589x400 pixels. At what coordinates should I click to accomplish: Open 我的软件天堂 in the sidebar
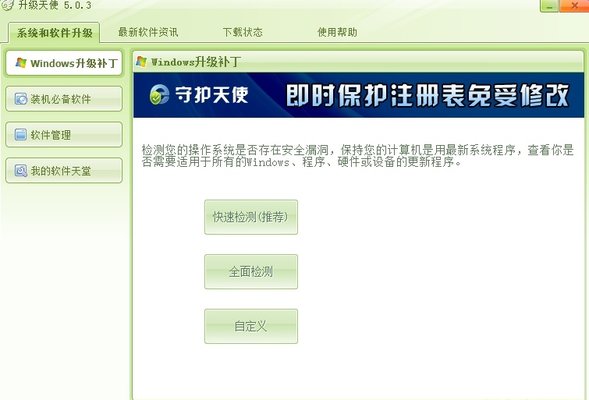tap(64, 171)
